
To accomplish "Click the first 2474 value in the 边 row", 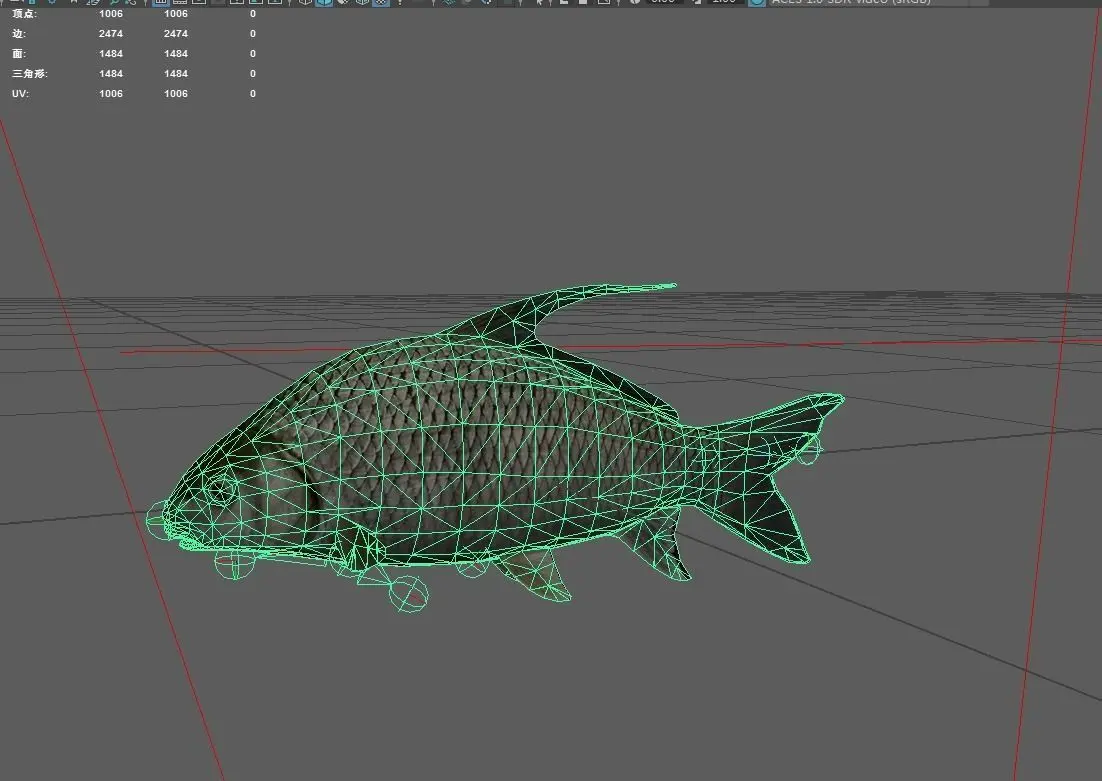I will pyautogui.click(x=111, y=34).
